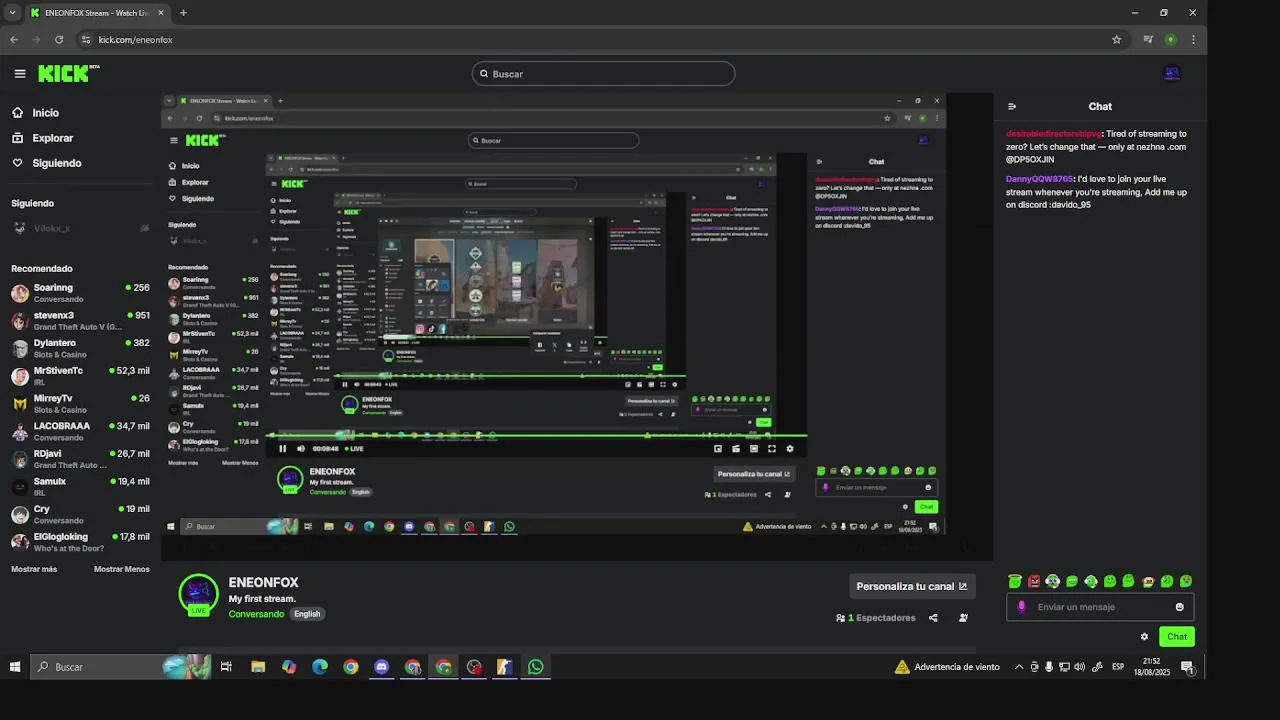Open recommended channel ElGlogloking
The height and width of the screenshot is (720, 1280).
click(80, 542)
